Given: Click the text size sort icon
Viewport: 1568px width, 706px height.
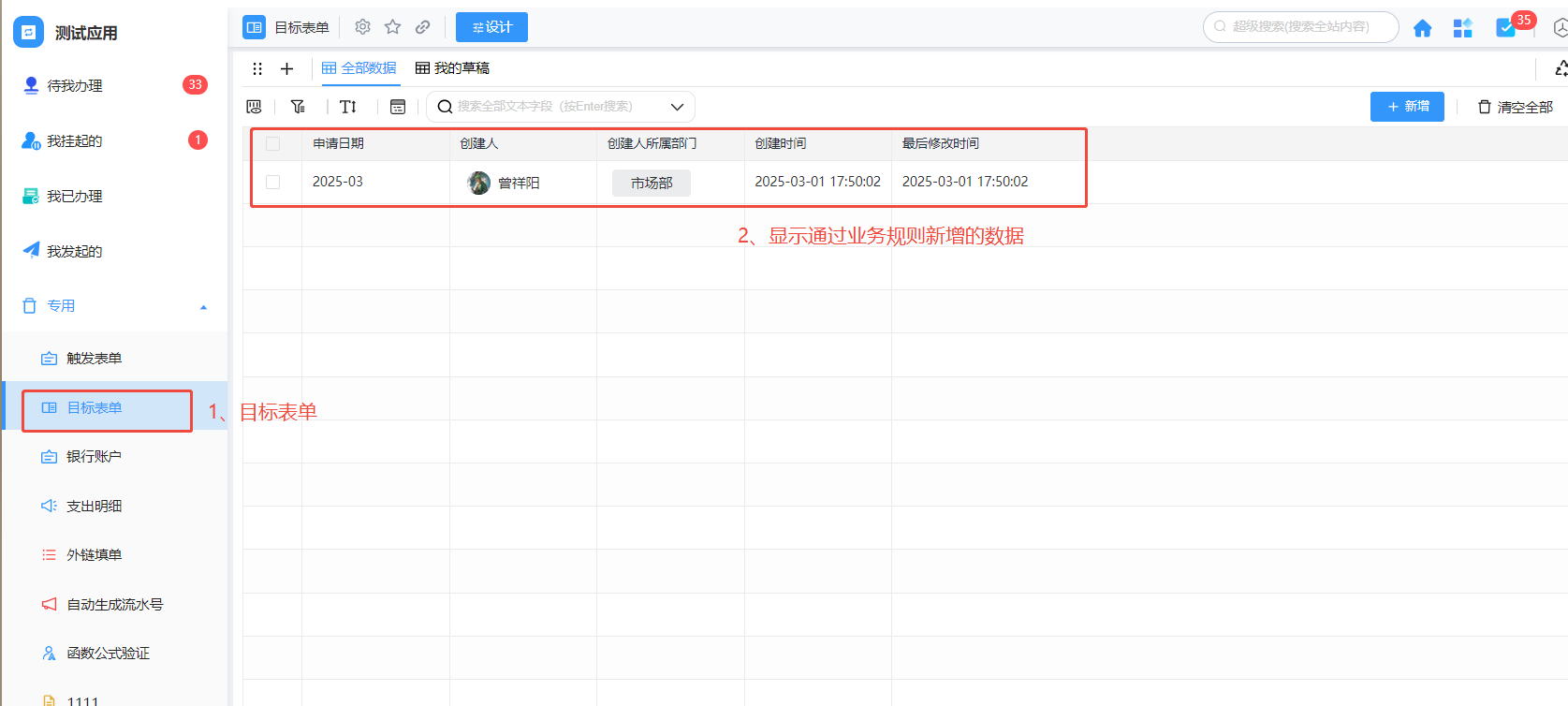Looking at the screenshot, I should pyautogui.click(x=348, y=107).
